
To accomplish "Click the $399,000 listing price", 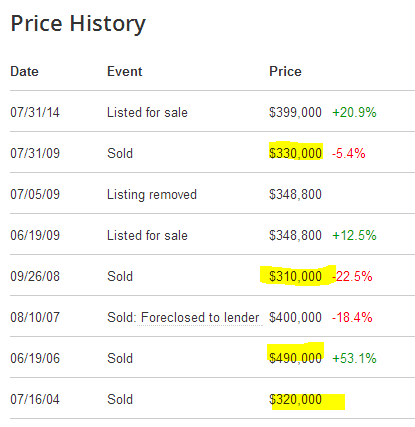I will coord(295,112).
